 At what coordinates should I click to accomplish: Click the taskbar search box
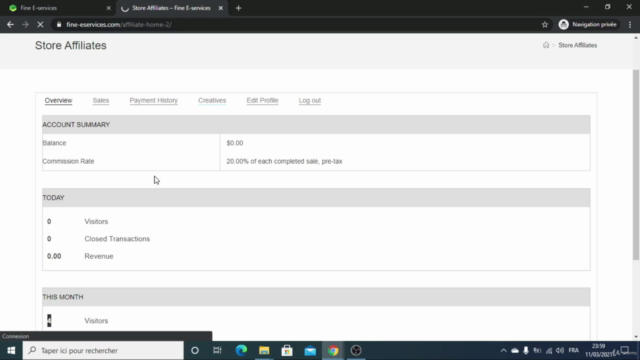coord(103,351)
